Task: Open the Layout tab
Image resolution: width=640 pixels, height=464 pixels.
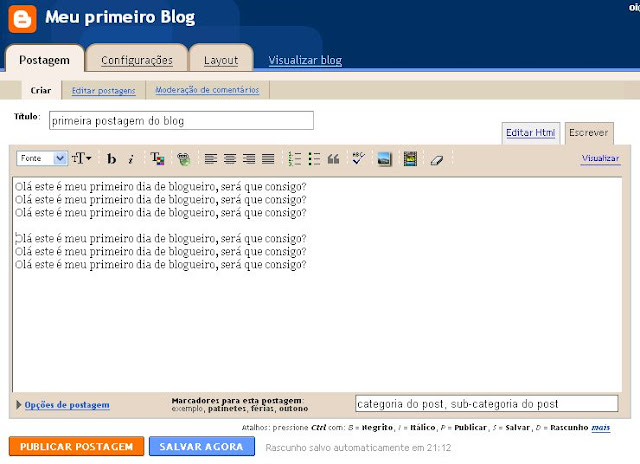Action: 221,60
